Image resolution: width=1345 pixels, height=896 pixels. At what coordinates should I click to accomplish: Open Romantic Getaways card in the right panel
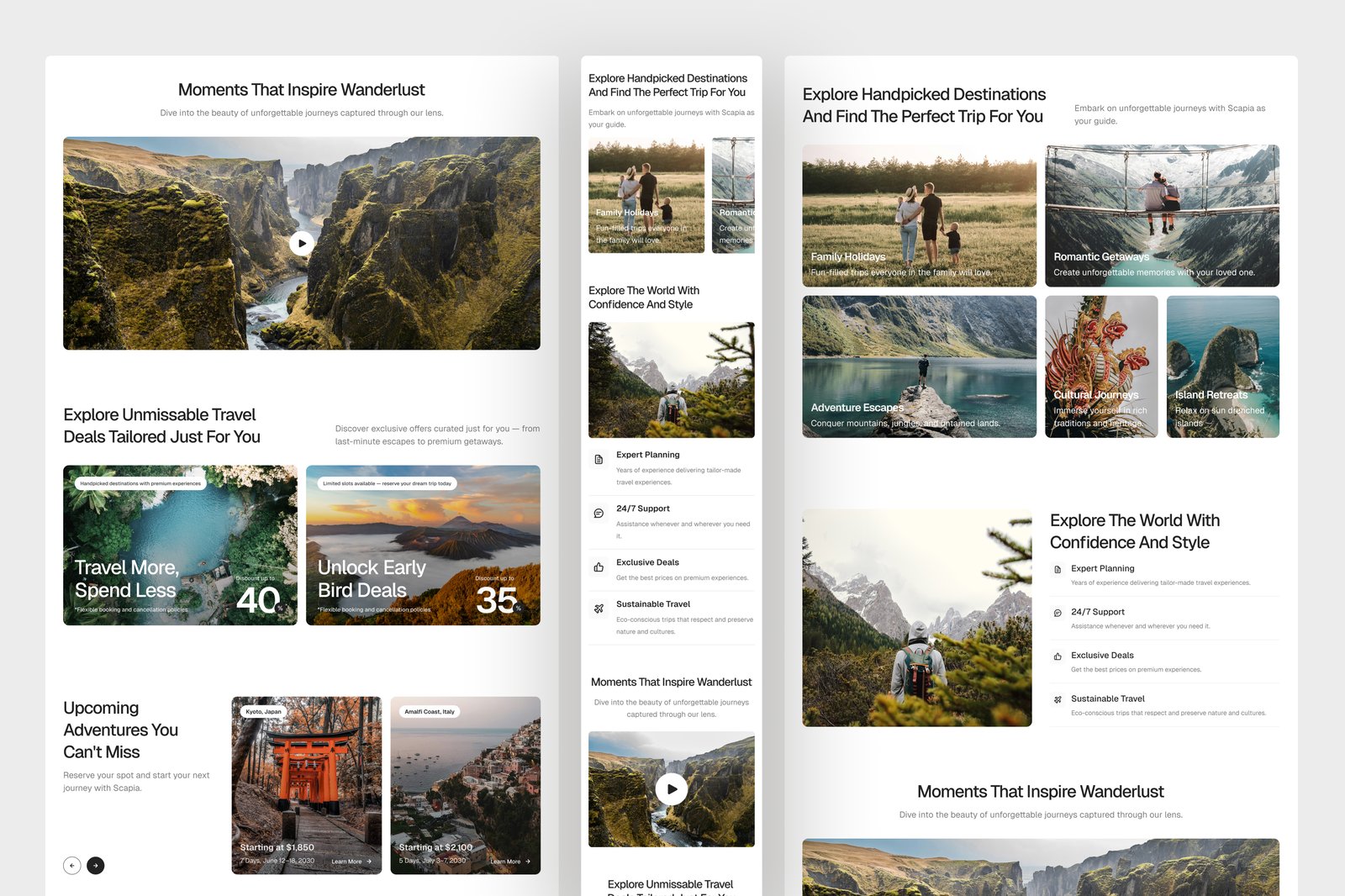(1162, 216)
